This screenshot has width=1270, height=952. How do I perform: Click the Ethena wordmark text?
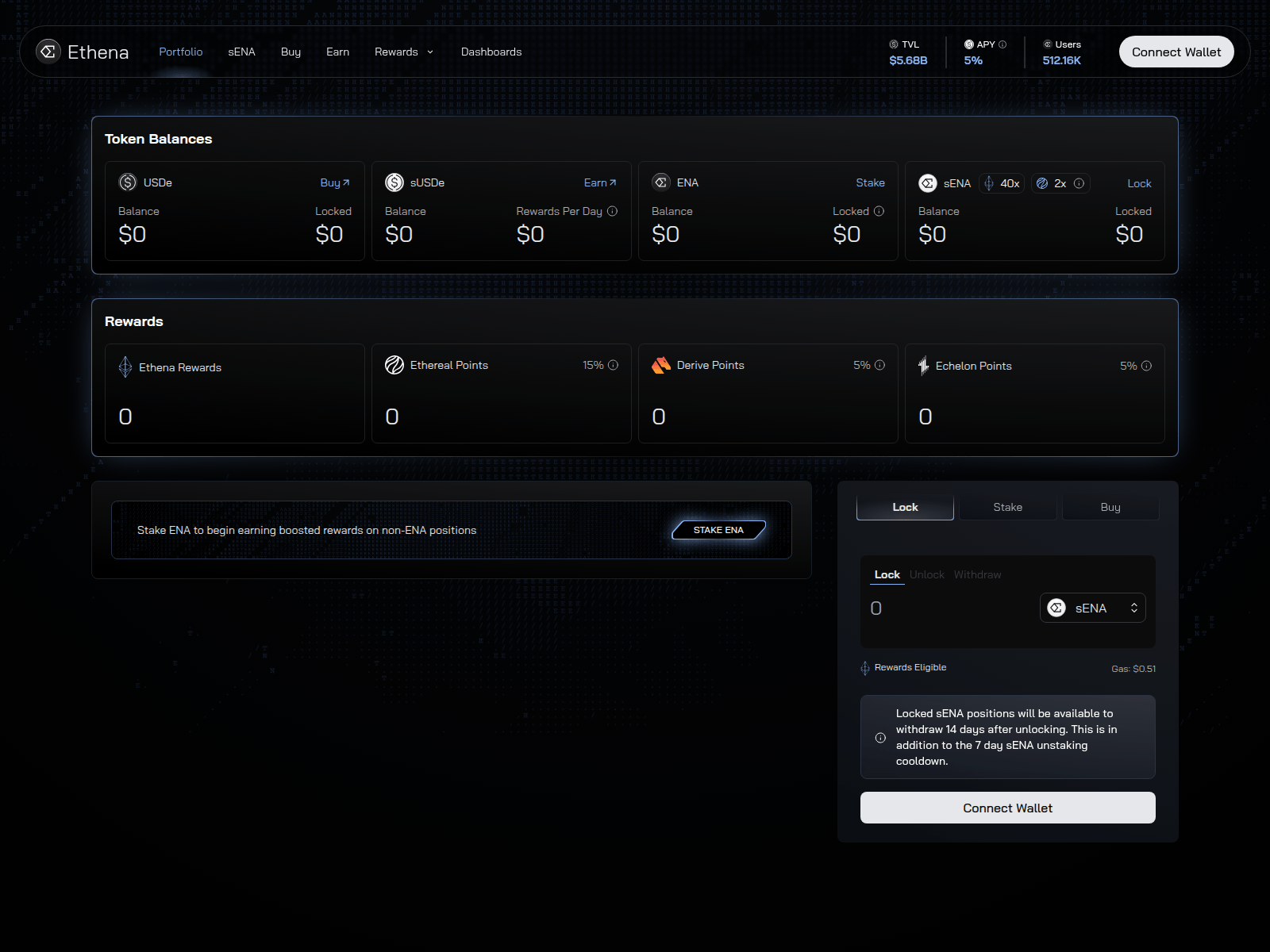[x=98, y=52]
